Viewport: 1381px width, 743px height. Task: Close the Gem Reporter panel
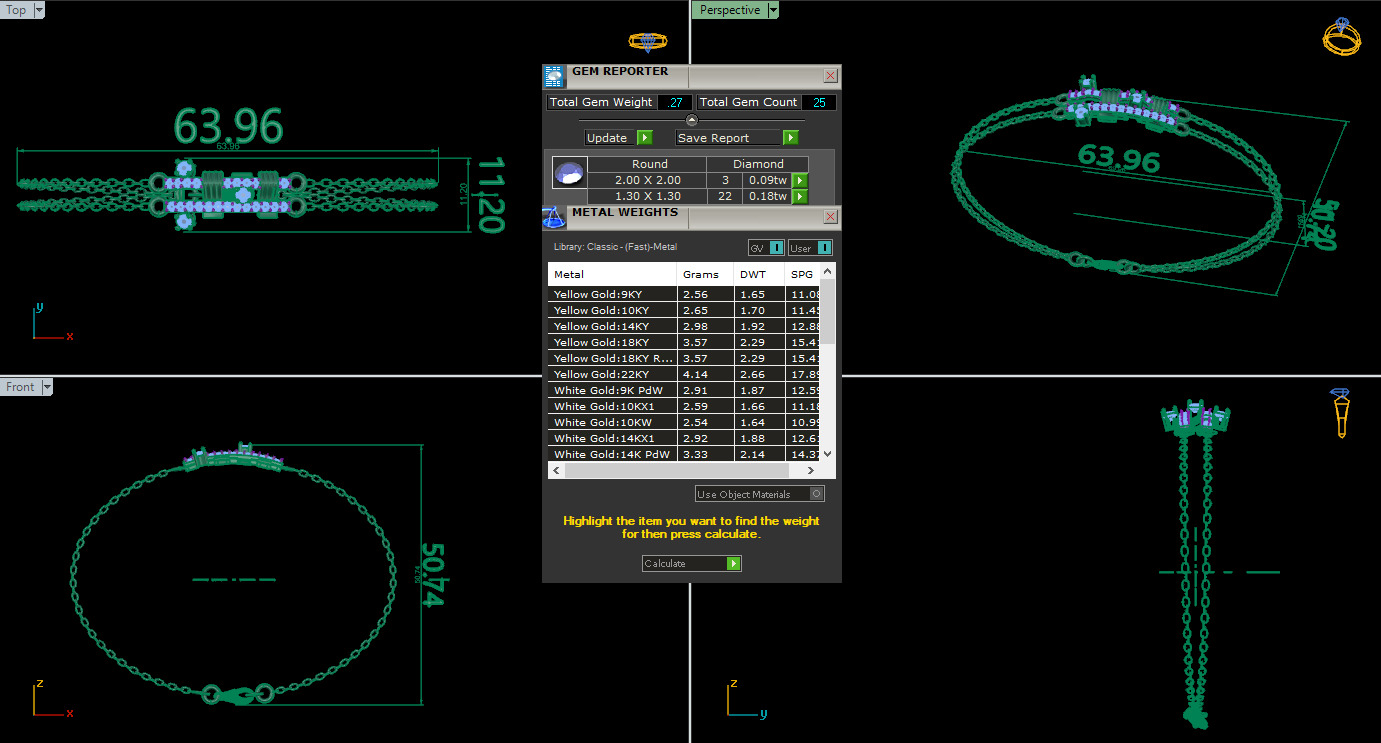pyautogui.click(x=830, y=76)
